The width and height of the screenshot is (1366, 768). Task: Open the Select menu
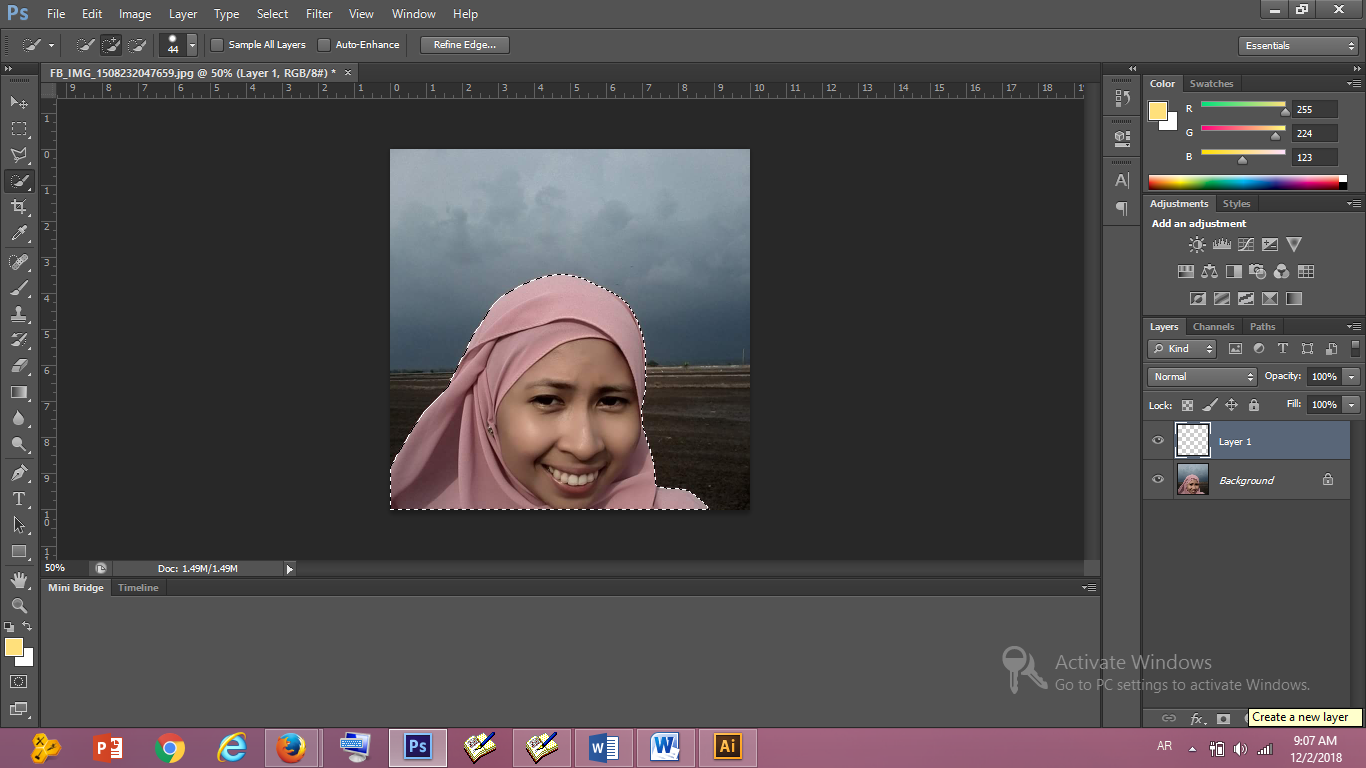[272, 13]
